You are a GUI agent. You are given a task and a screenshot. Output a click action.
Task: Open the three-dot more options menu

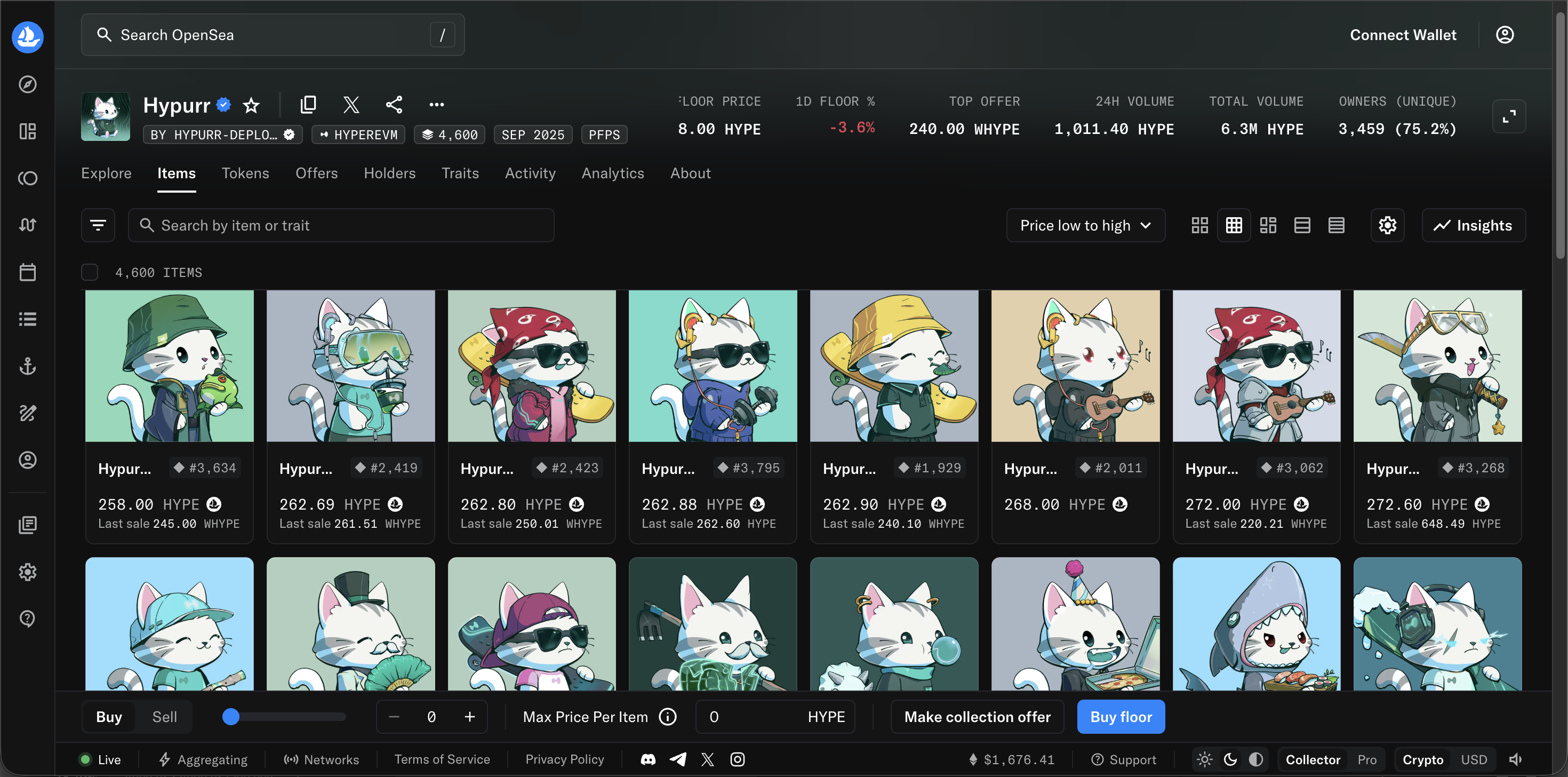(436, 104)
